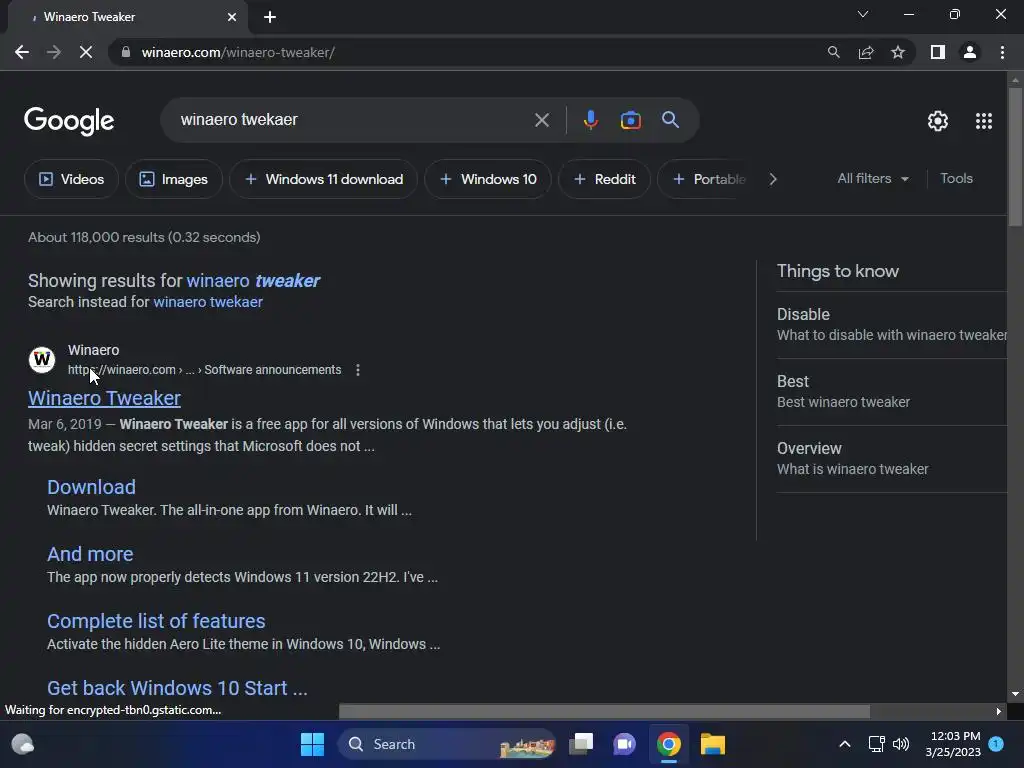Close the Winaero Tweaker tab
Image resolution: width=1024 pixels, height=768 pixels.
tap(232, 17)
